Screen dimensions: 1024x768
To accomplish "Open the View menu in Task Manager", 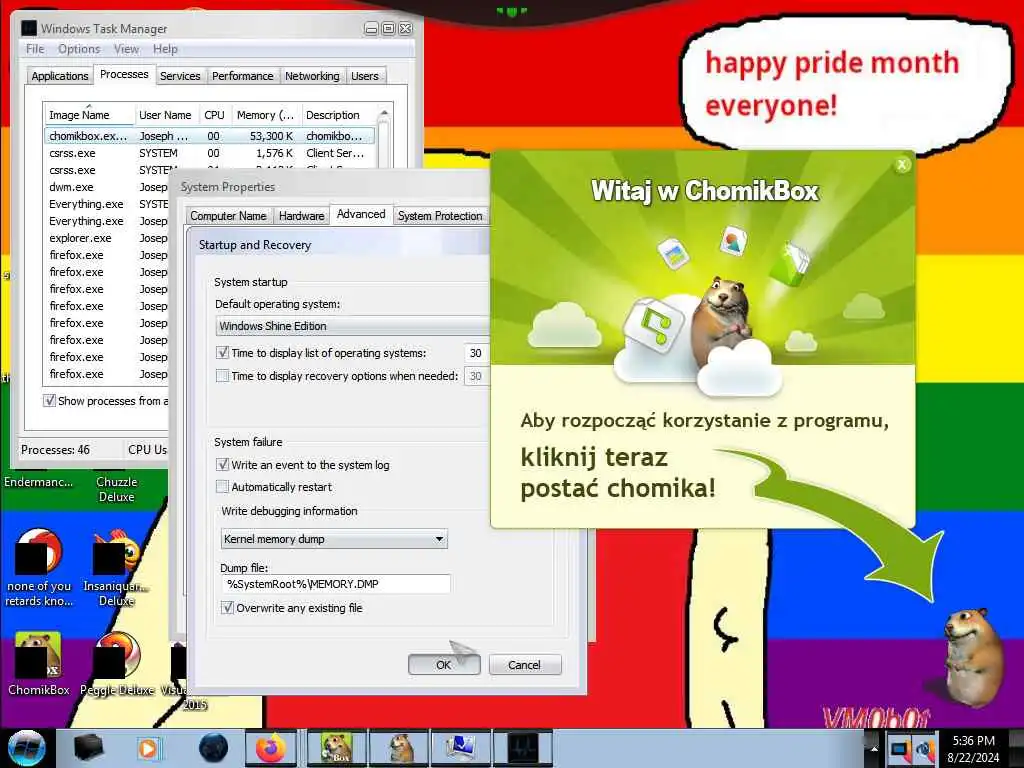I will click(x=126, y=49).
